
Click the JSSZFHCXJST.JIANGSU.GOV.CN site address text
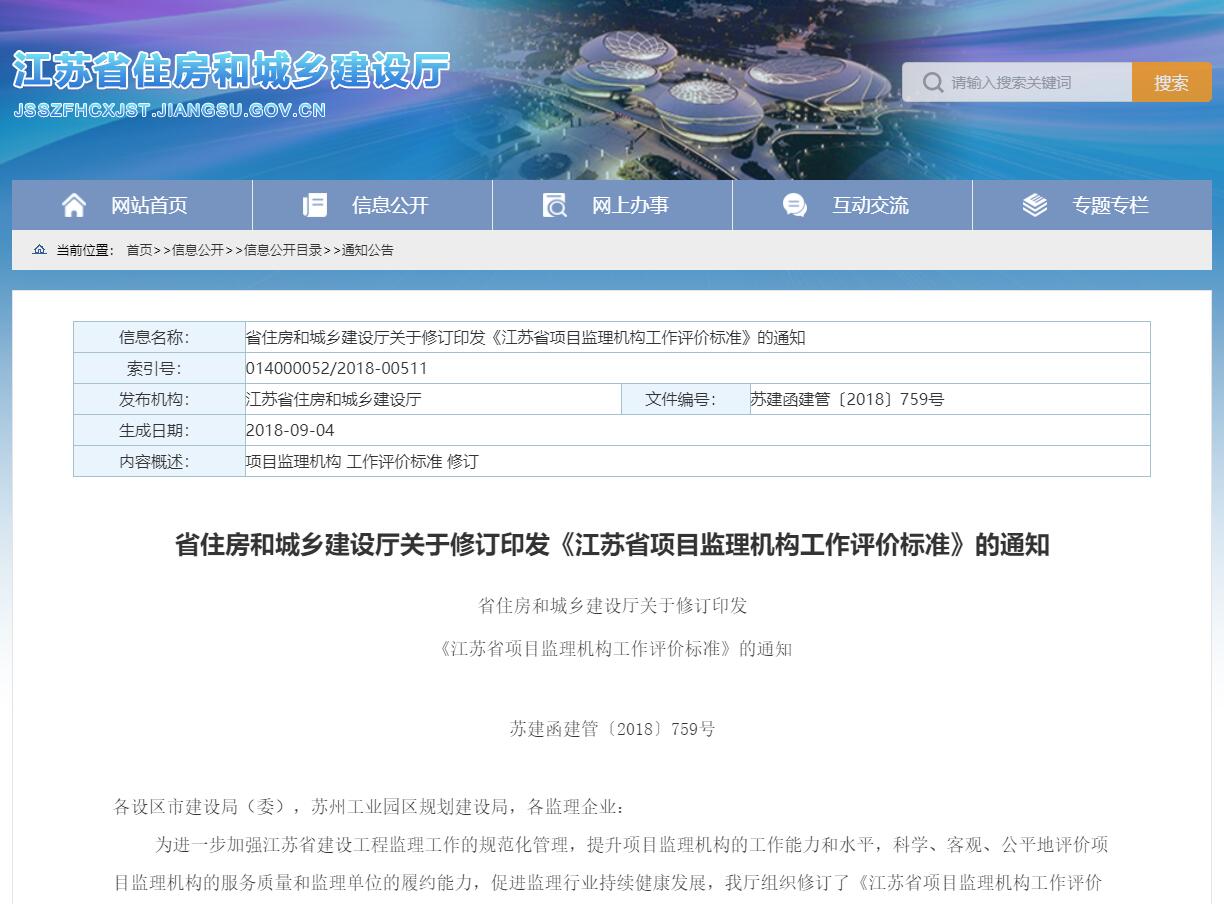click(x=170, y=110)
